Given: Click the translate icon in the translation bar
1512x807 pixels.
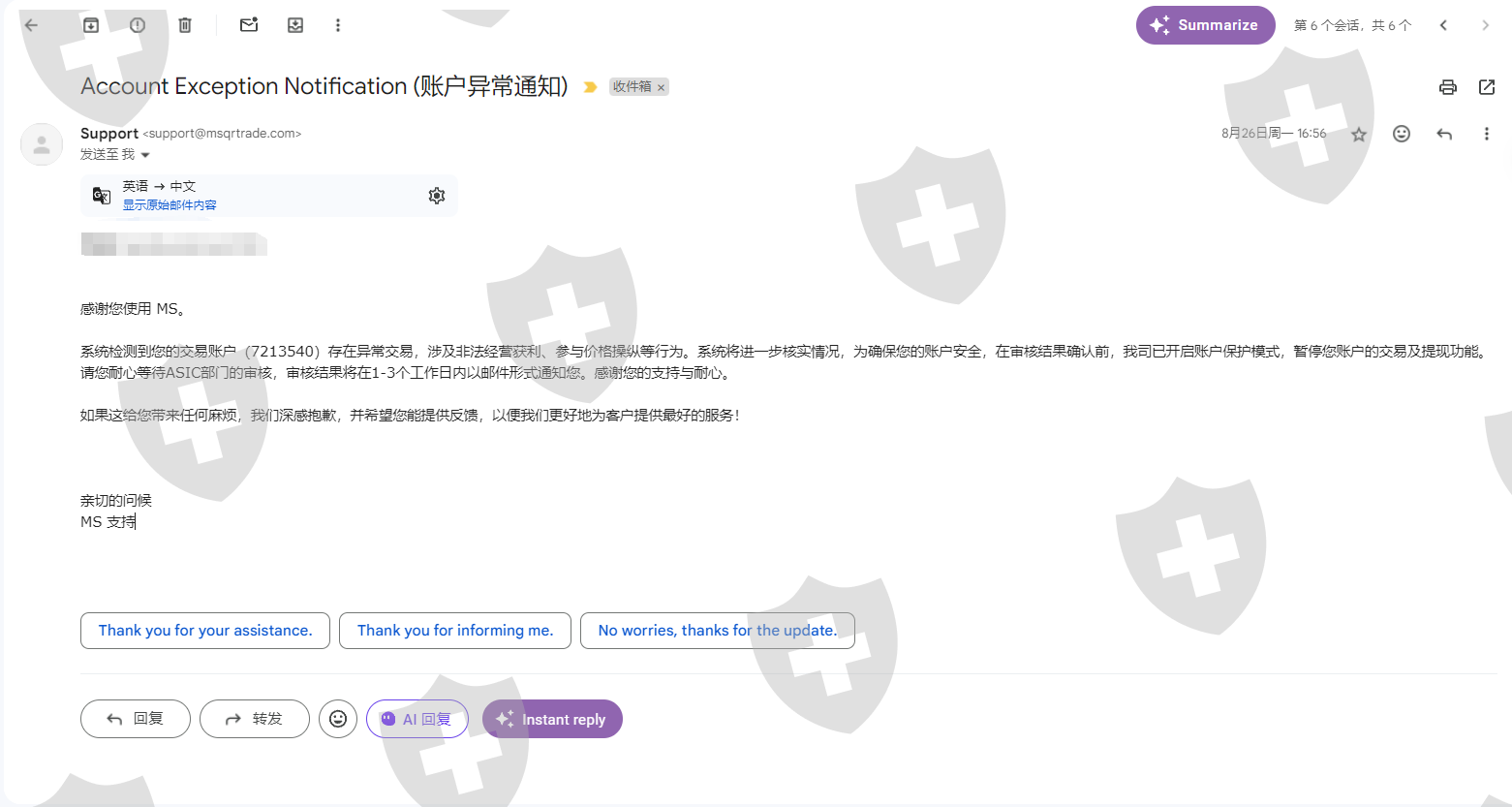Looking at the screenshot, I should pyautogui.click(x=102, y=196).
